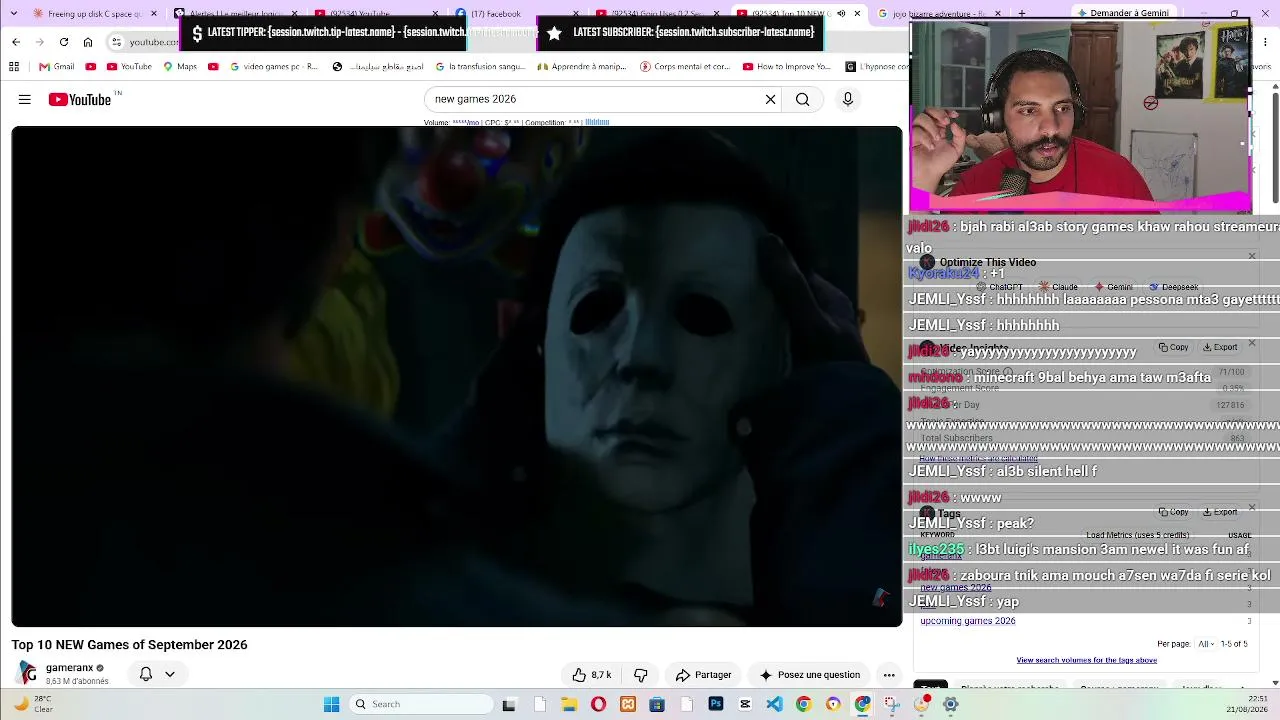The width and height of the screenshot is (1280, 720).
Task: Open the How to Improve Yo... bookmark
Action: 787,67
